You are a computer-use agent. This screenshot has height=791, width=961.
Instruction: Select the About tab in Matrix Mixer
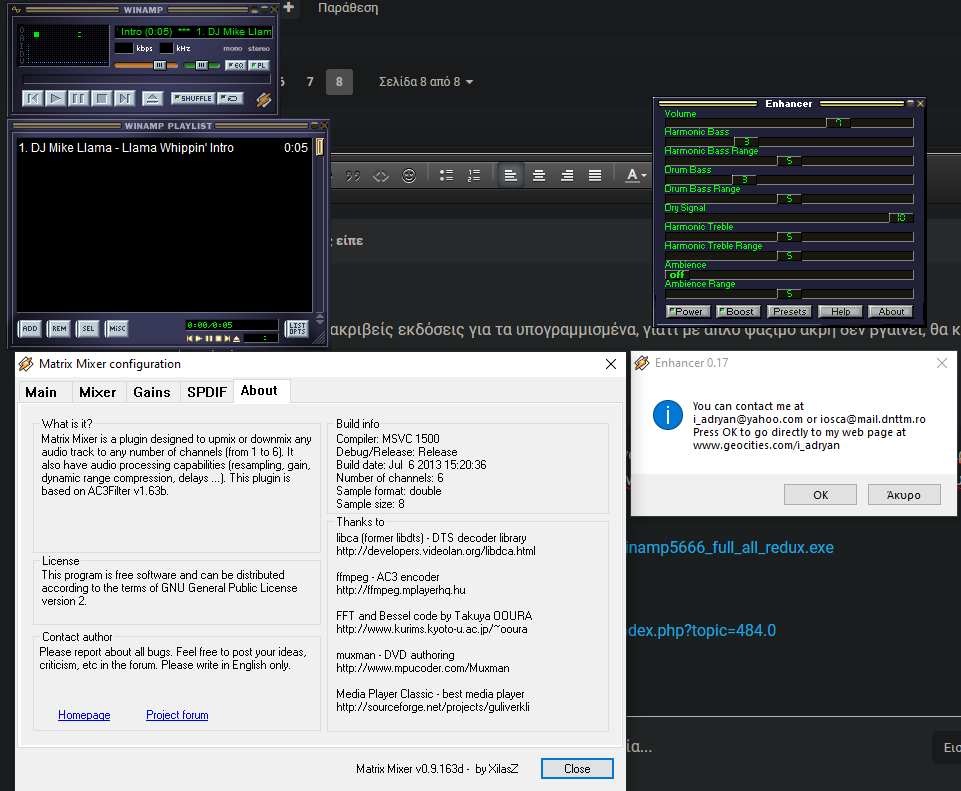(x=261, y=391)
